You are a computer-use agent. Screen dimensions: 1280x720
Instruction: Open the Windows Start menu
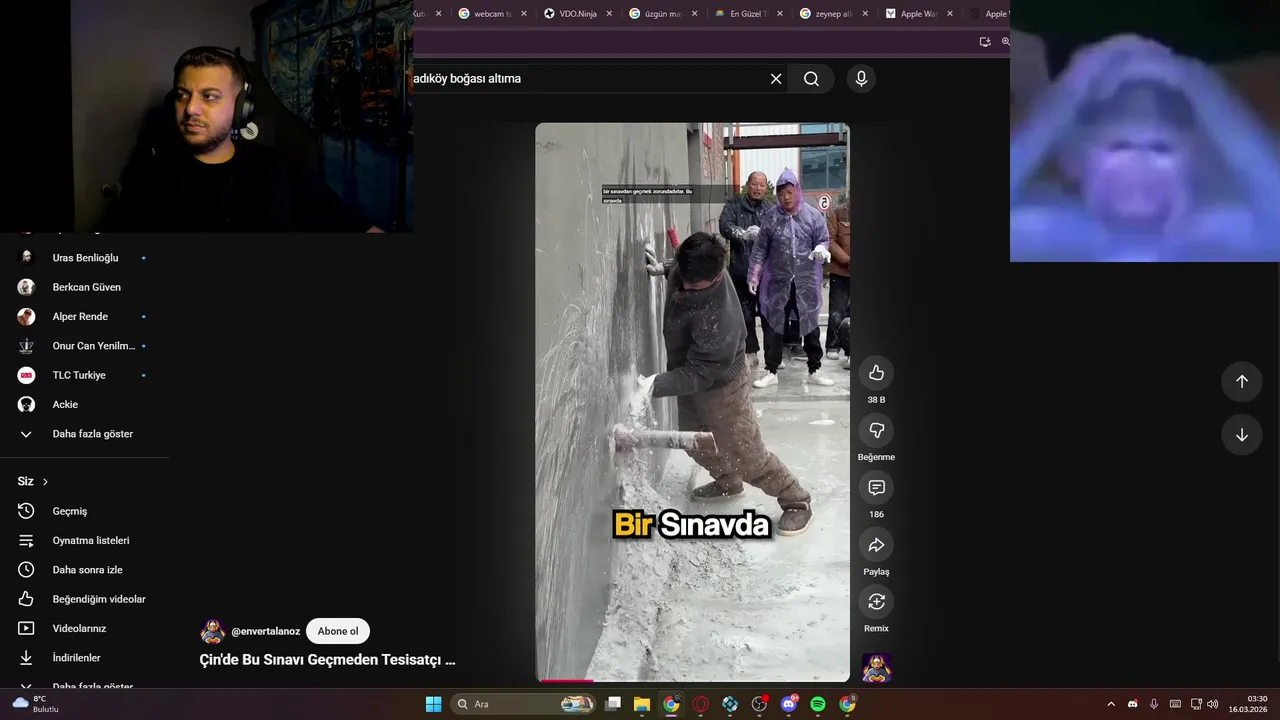click(x=433, y=704)
